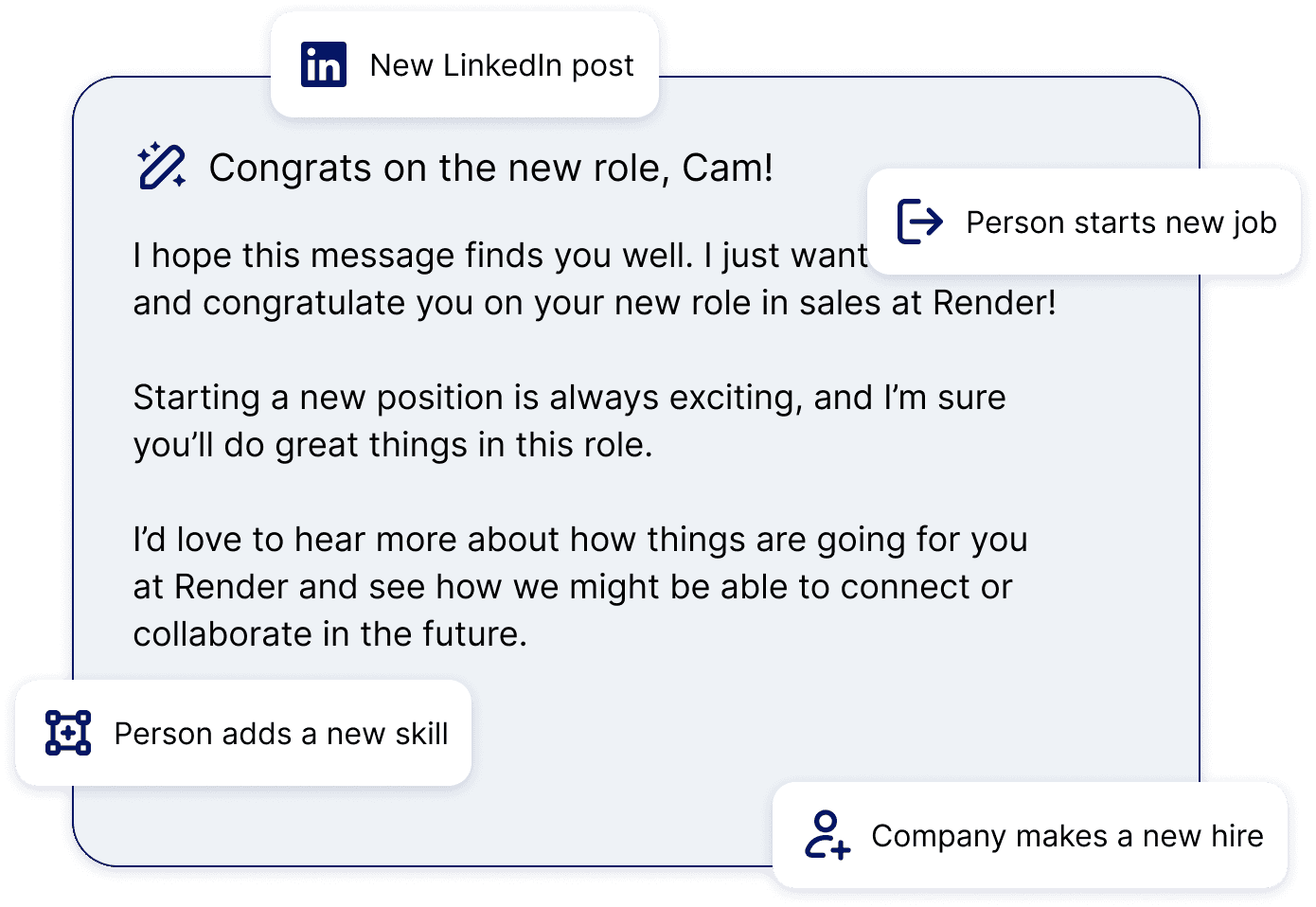Click the magic wand sparkle icon
Screen dimensions: 1316x907
click(x=161, y=168)
